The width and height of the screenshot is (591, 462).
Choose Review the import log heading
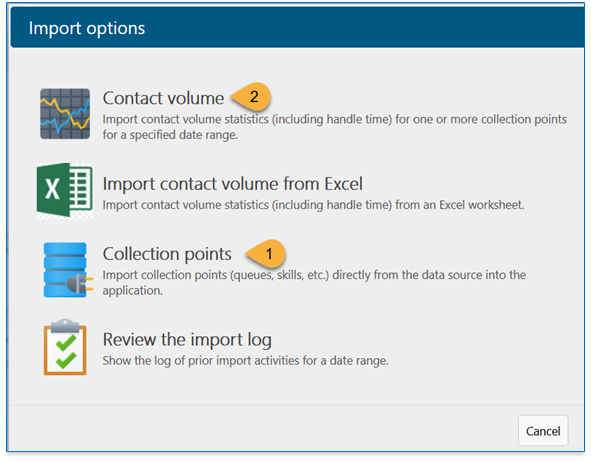click(x=187, y=340)
